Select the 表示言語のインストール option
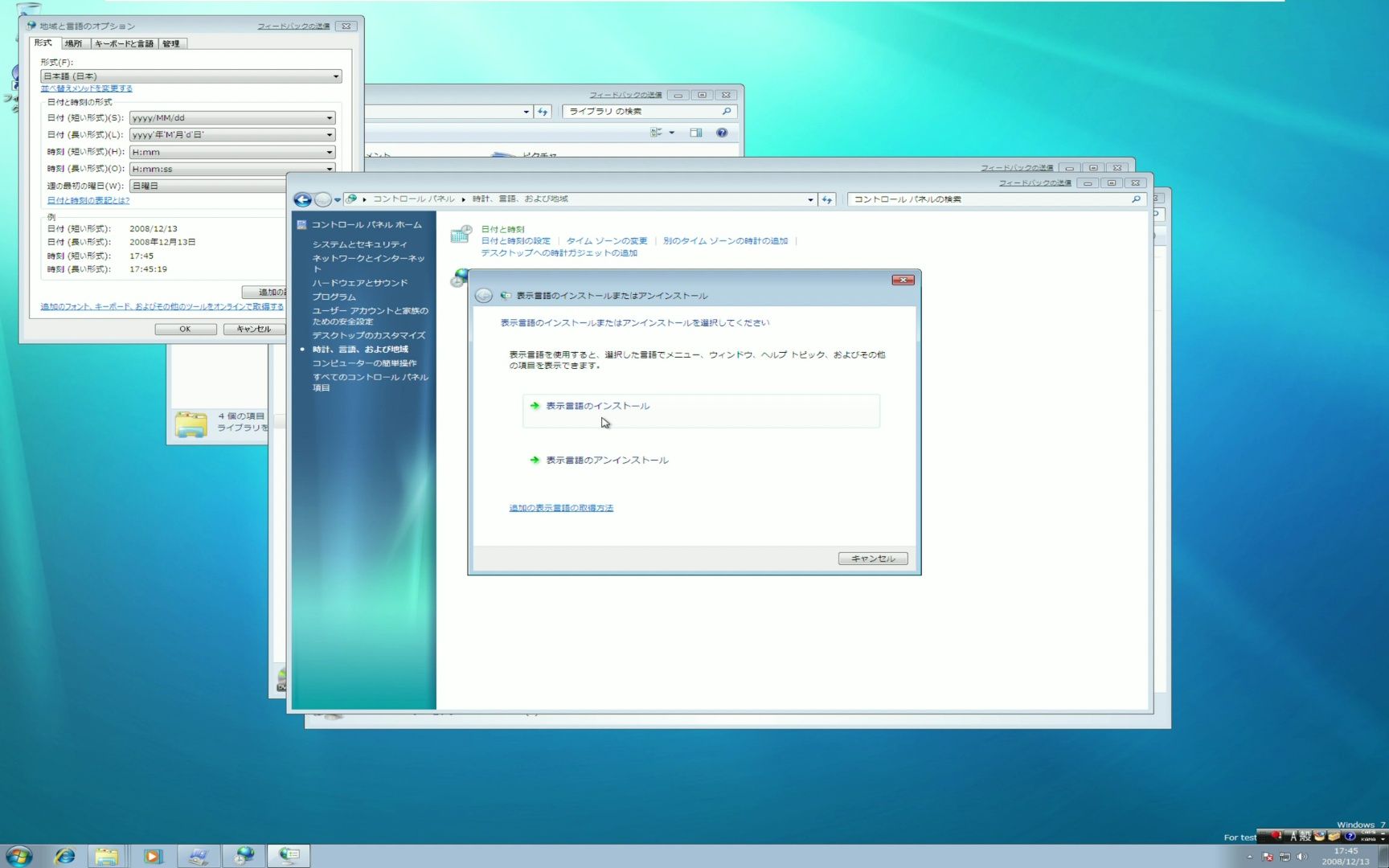 (596, 406)
